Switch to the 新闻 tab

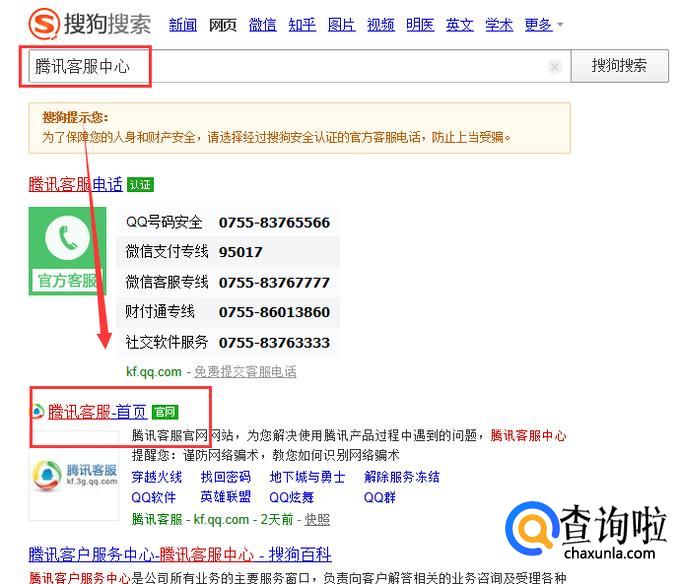[x=183, y=25]
